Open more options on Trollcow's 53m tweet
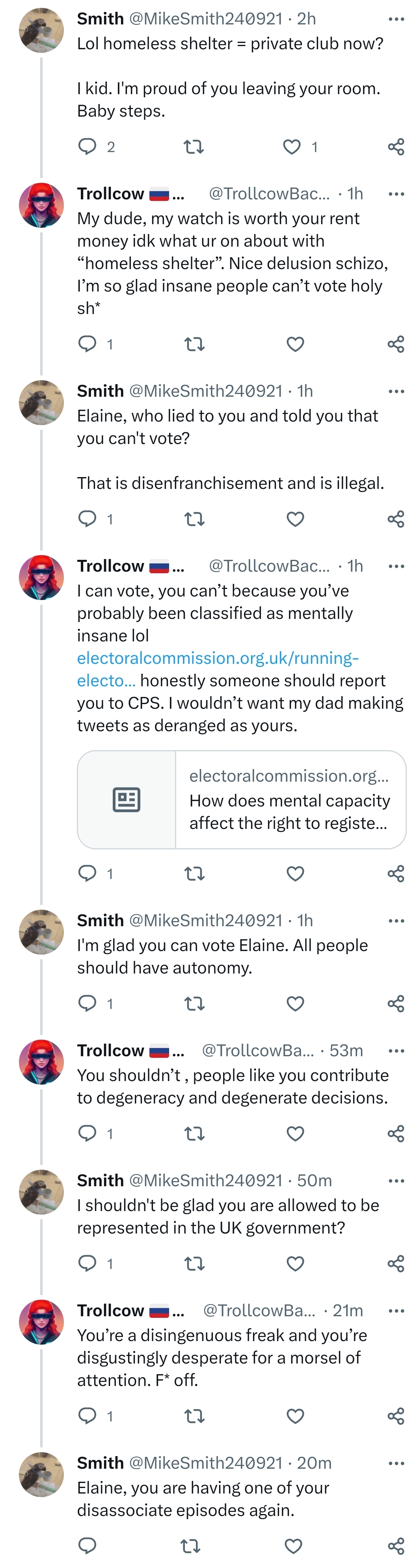 [x=396, y=1050]
